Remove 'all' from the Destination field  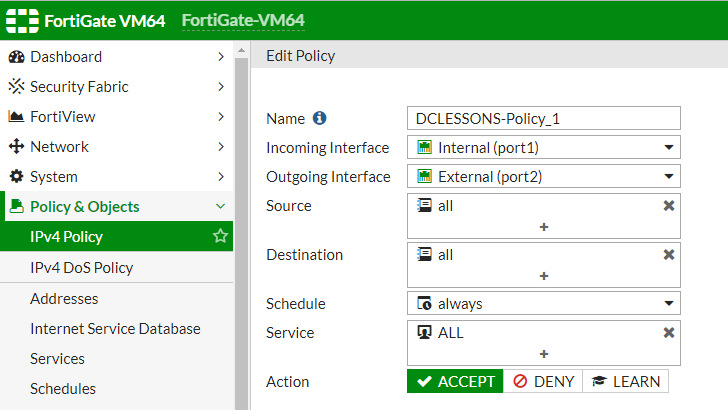click(x=669, y=254)
